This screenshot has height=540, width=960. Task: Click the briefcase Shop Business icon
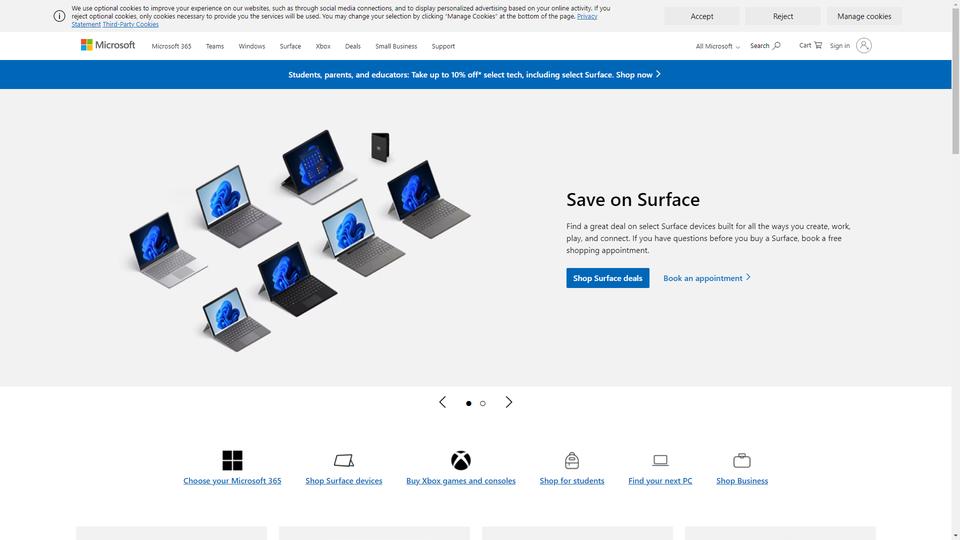coord(741,460)
